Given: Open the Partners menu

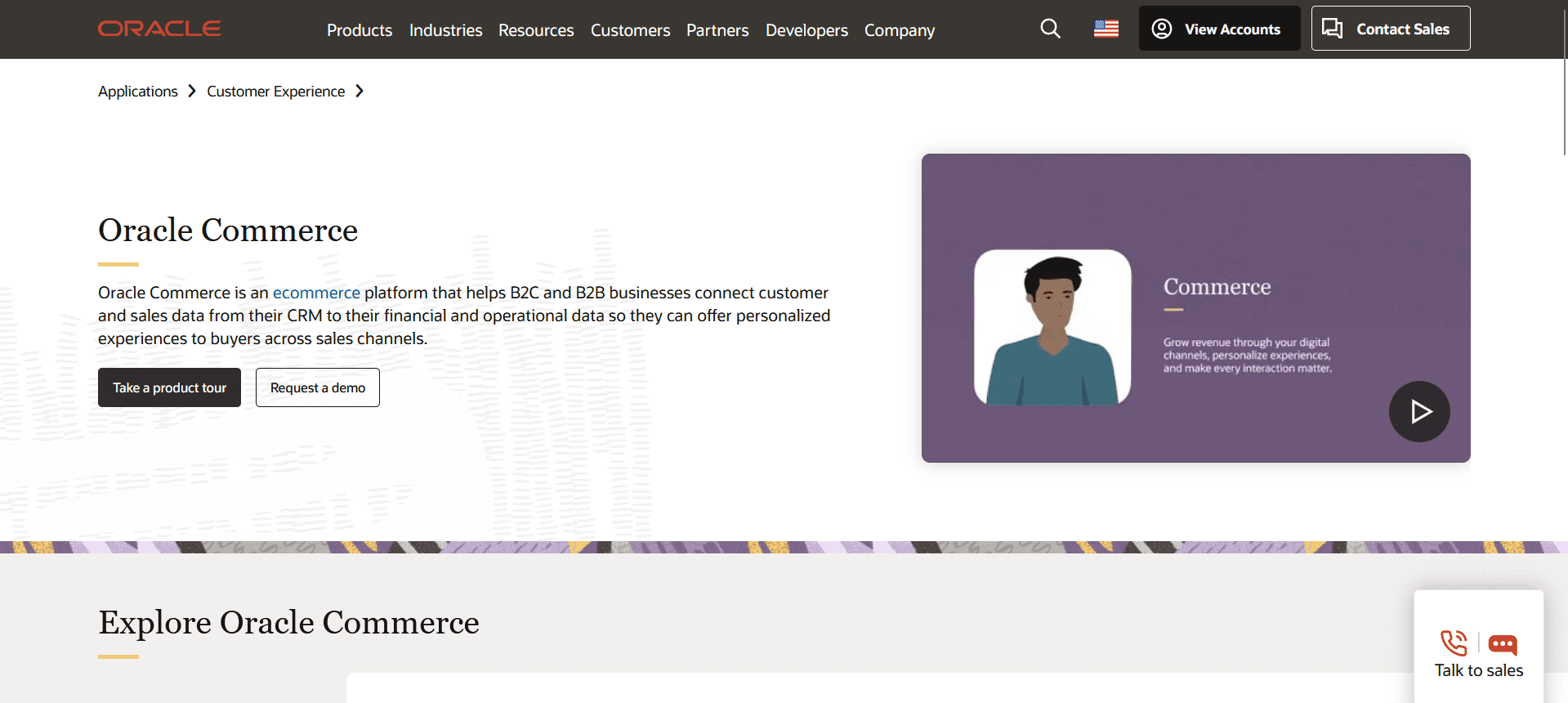Looking at the screenshot, I should tap(717, 30).
